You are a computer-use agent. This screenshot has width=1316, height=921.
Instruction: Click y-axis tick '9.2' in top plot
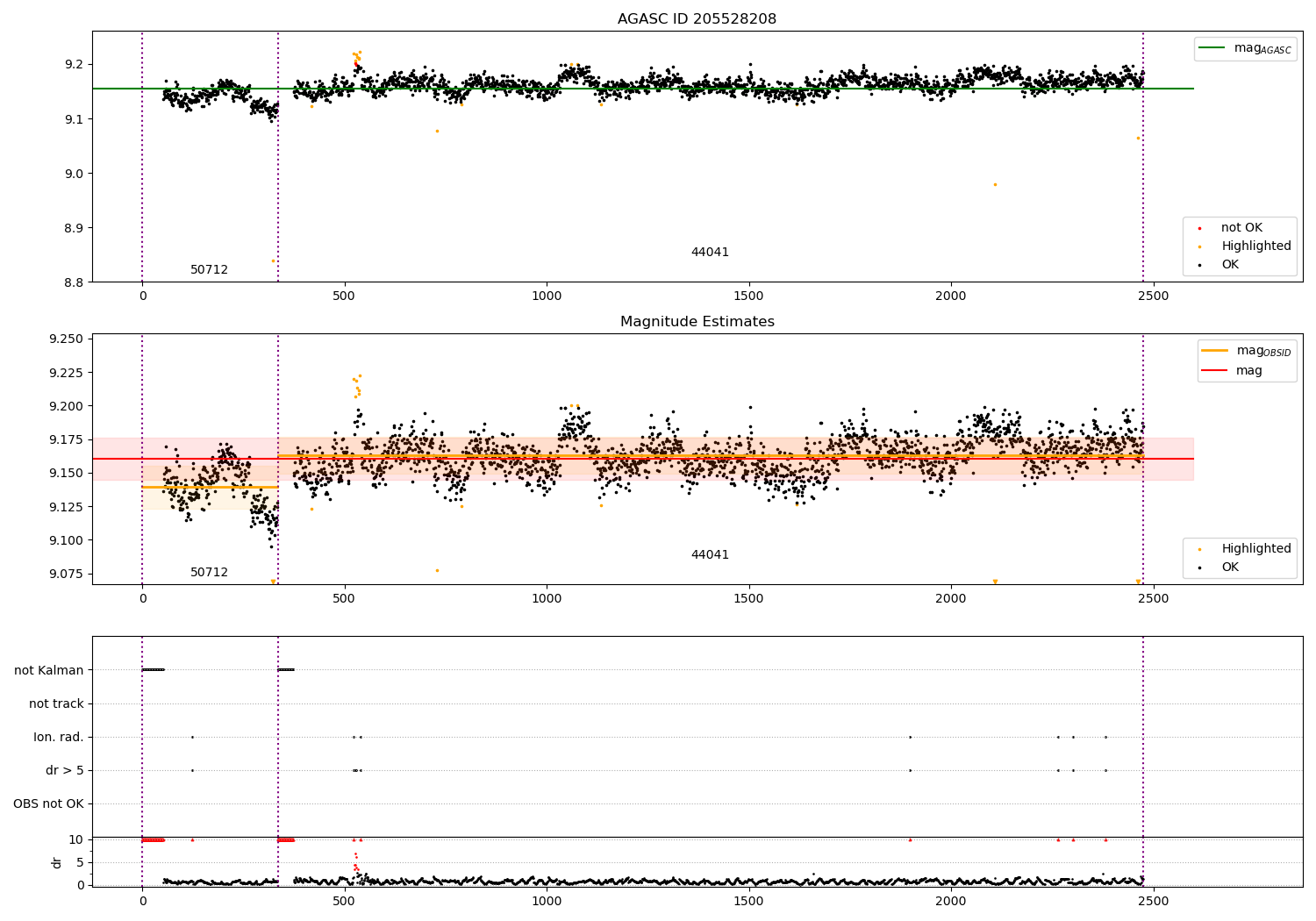coord(74,65)
